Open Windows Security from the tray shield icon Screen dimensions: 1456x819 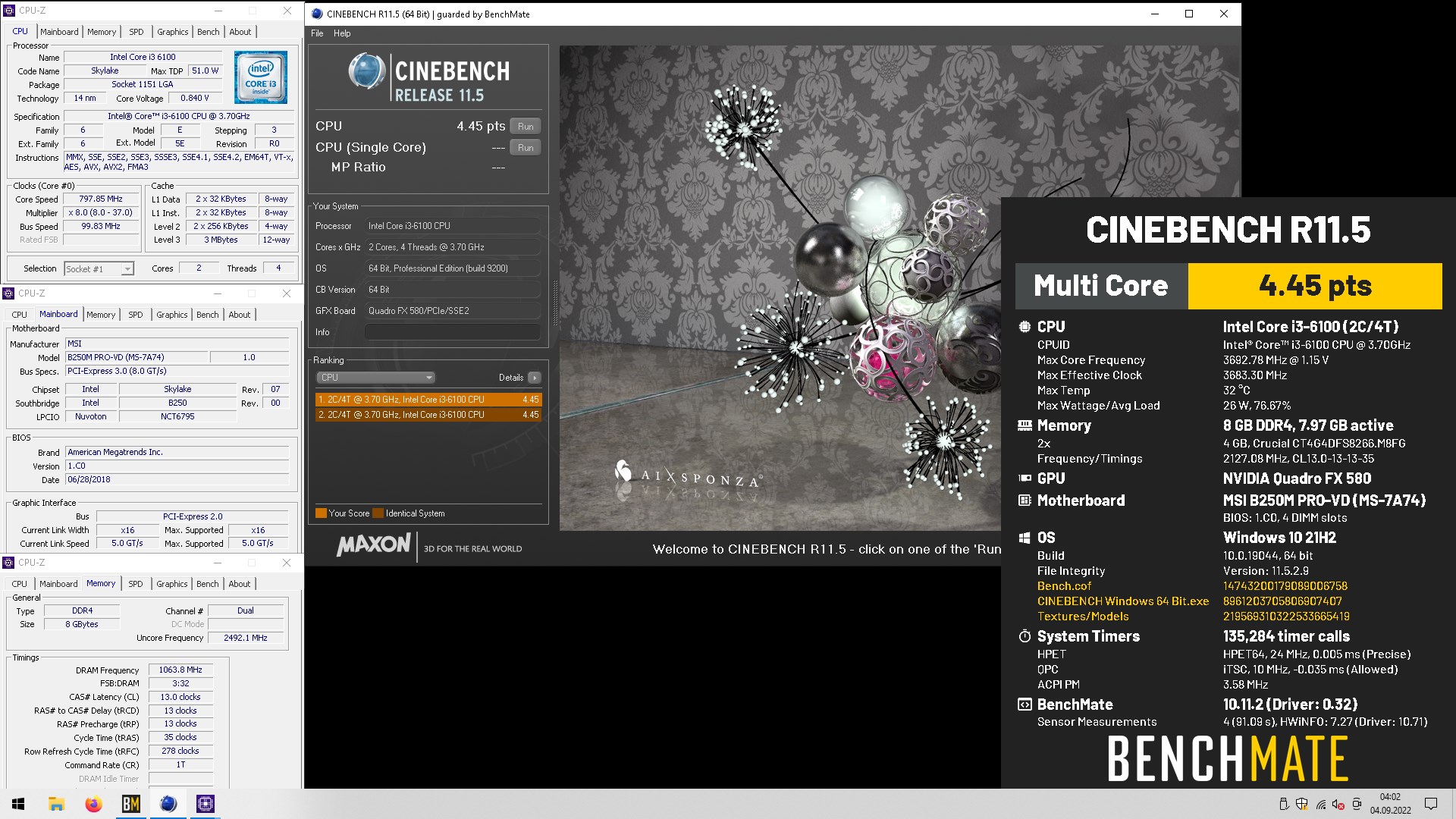click(1302, 804)
